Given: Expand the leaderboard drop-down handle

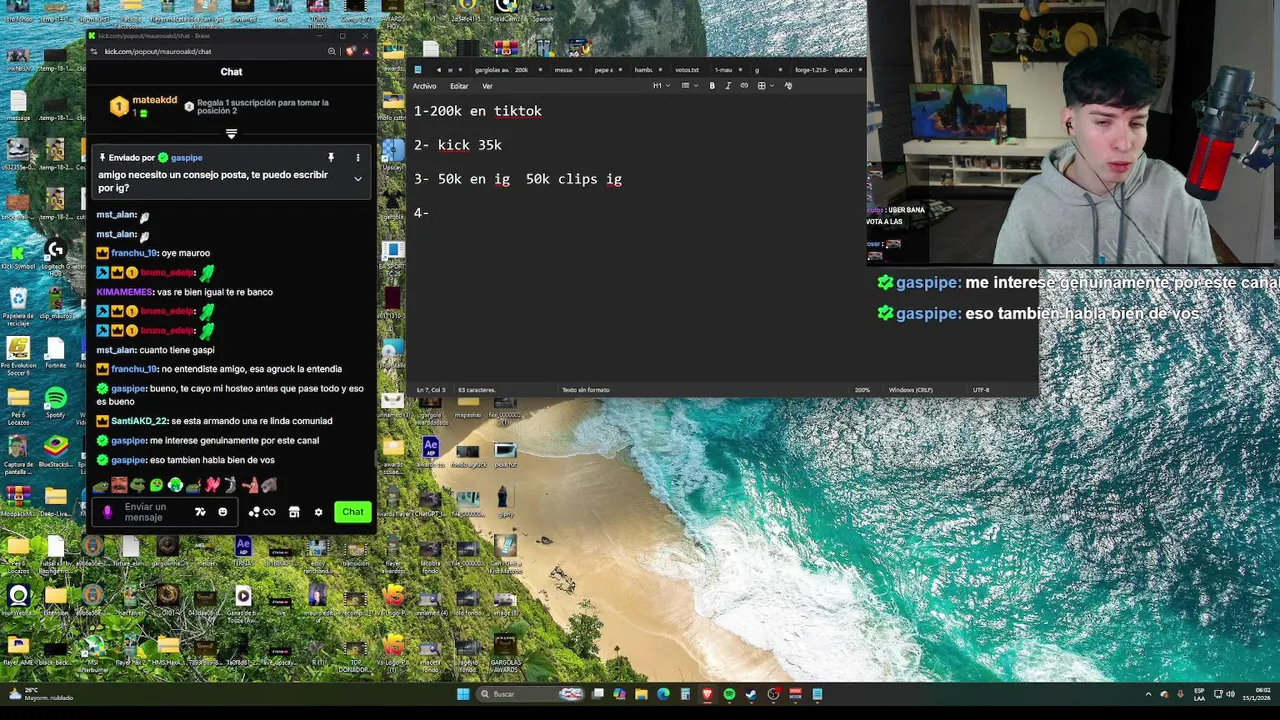Looking at the screenshot, I should 231,133.
